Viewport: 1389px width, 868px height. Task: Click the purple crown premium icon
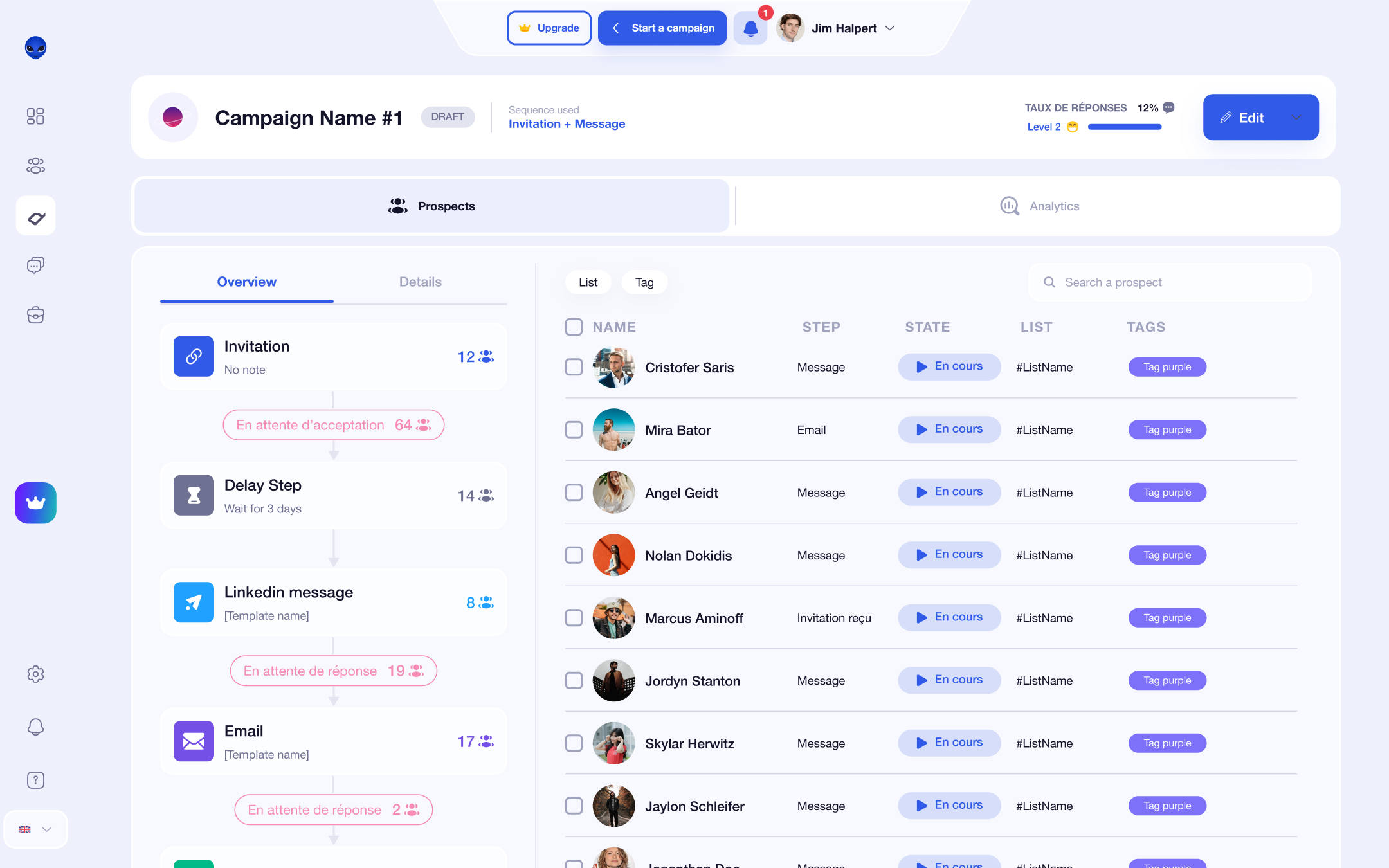(35, 503)
